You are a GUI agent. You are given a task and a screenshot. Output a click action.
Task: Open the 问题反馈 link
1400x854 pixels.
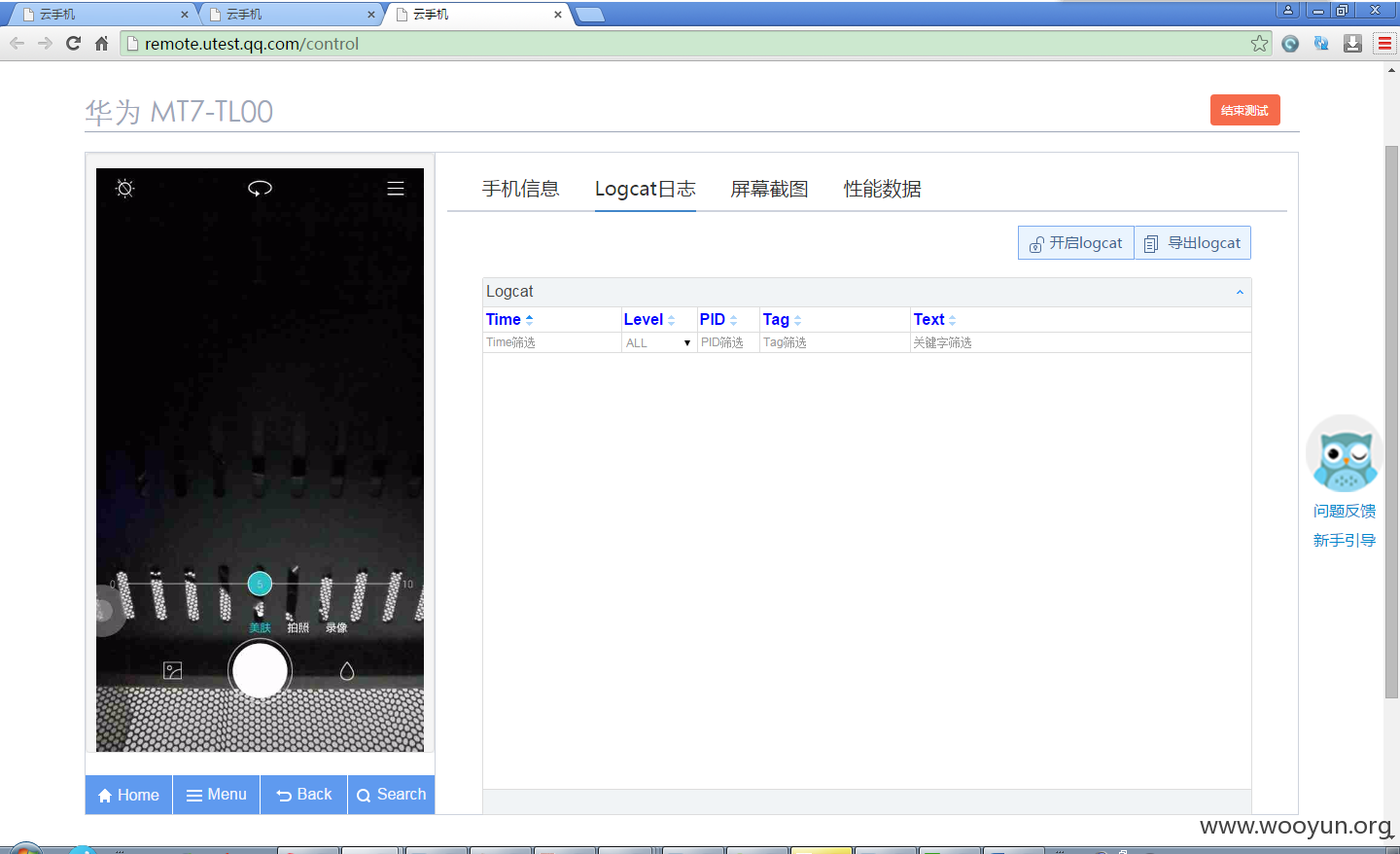pyautogui.click(x=1345, y=511)
